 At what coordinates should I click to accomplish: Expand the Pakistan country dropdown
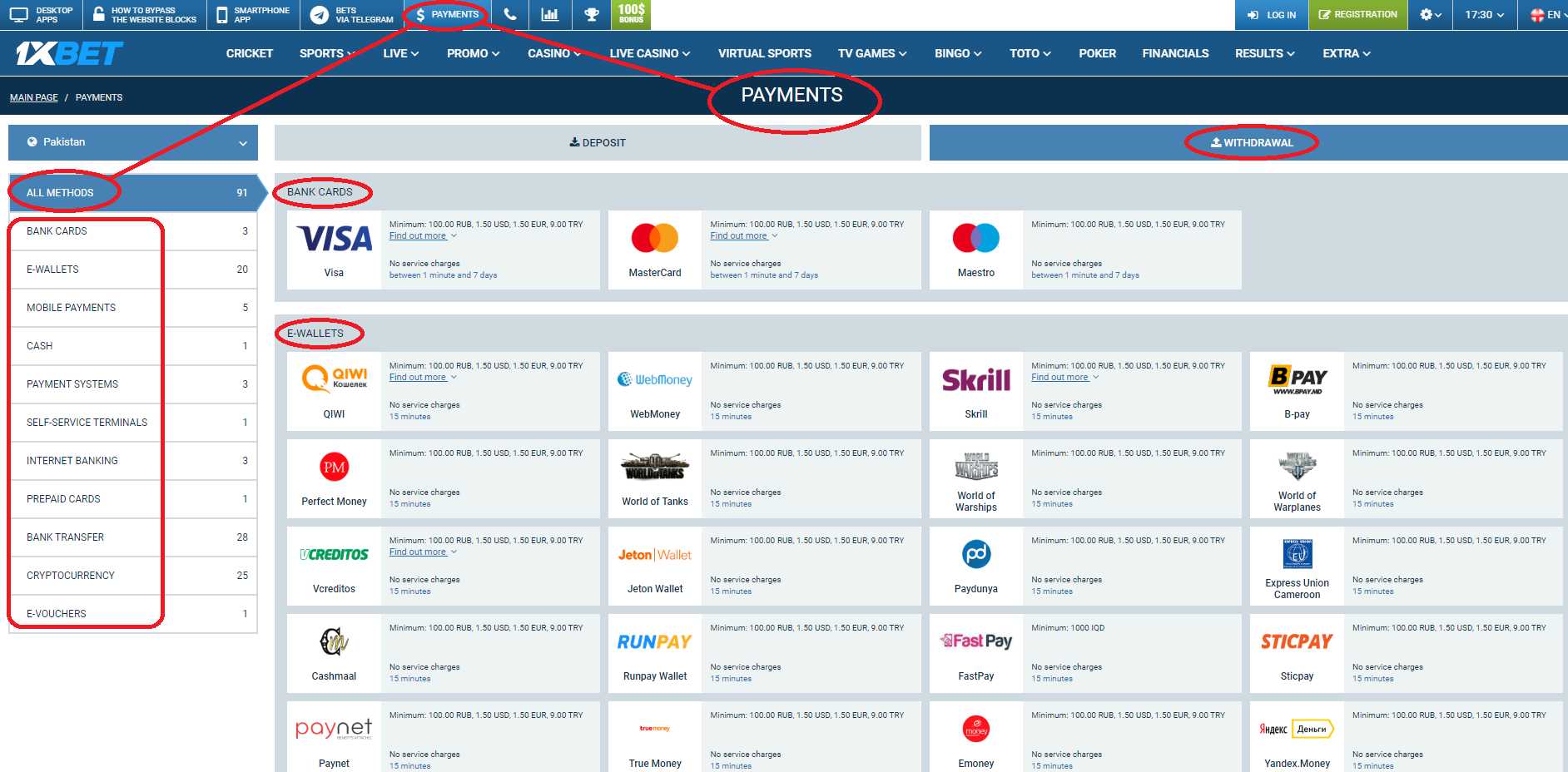tap(133, 142)
